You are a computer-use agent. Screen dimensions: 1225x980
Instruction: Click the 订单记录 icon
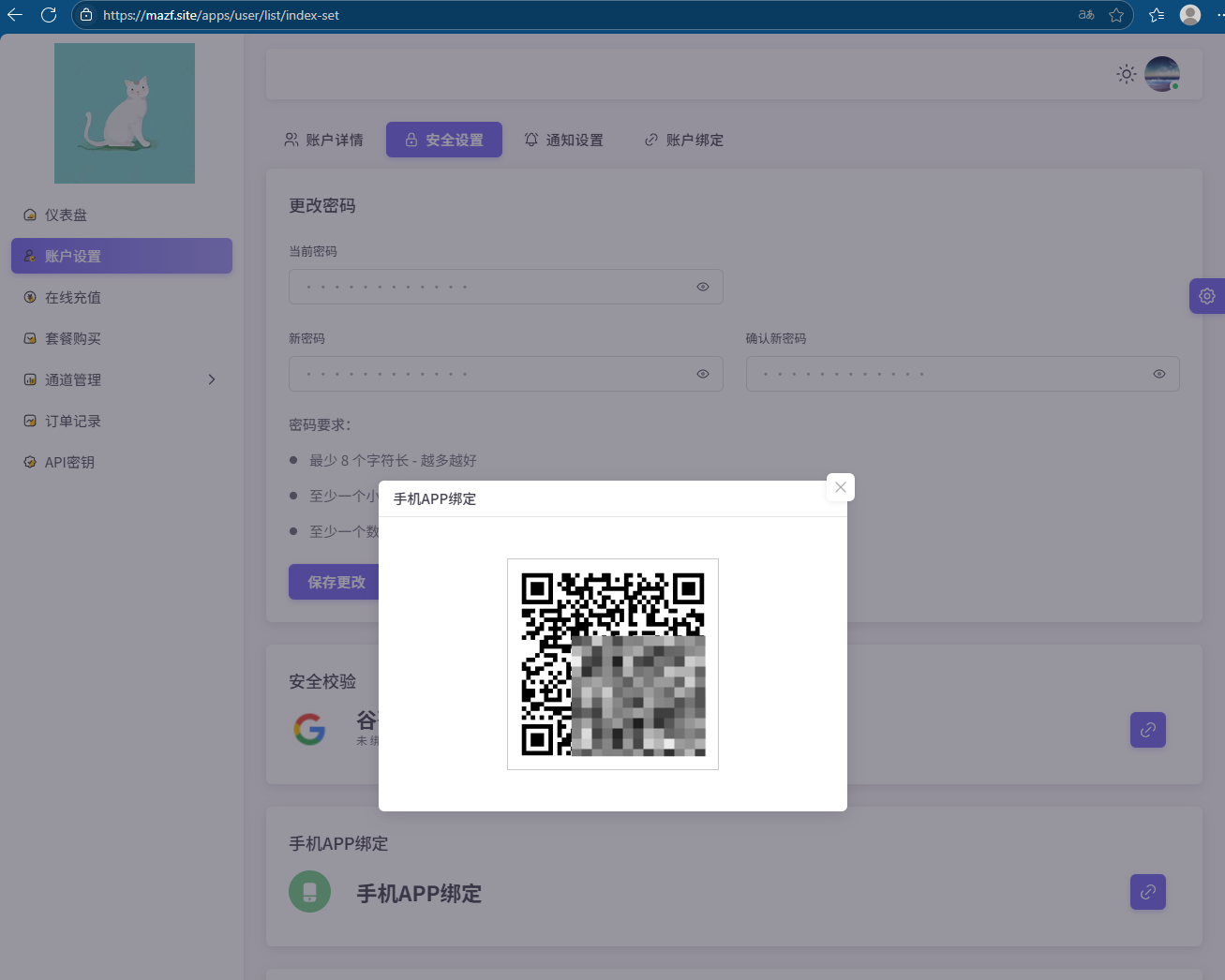pyautogui.click(x=30, y=421)
